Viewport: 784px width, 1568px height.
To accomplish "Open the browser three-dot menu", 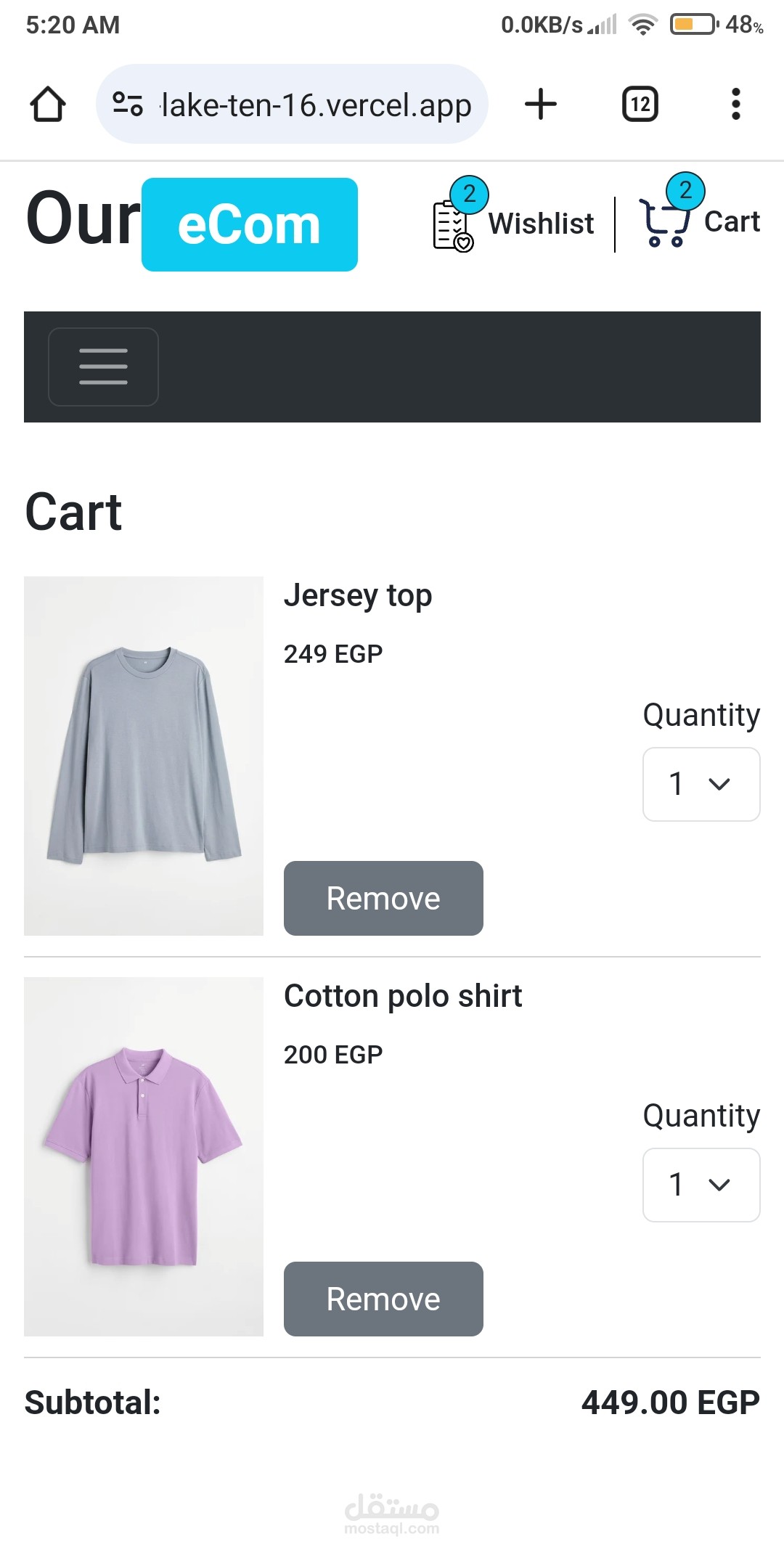I will tap(735, 104).
